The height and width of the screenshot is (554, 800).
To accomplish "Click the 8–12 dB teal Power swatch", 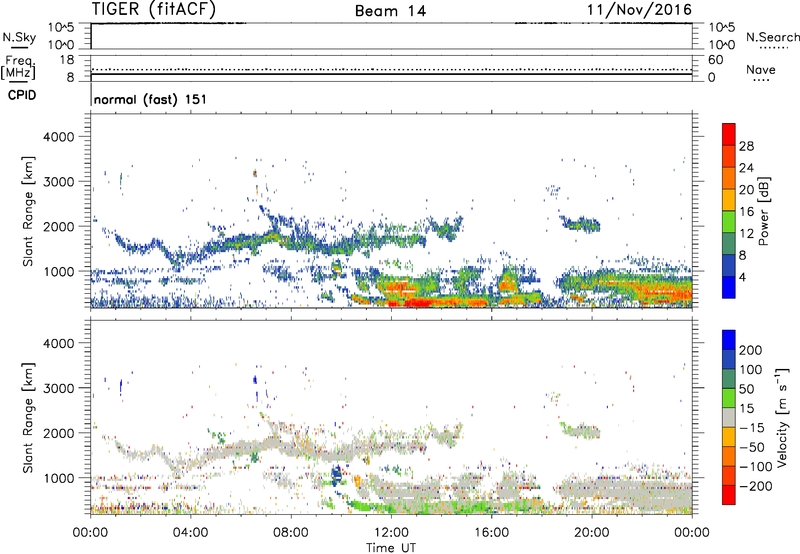I will 729,244.
